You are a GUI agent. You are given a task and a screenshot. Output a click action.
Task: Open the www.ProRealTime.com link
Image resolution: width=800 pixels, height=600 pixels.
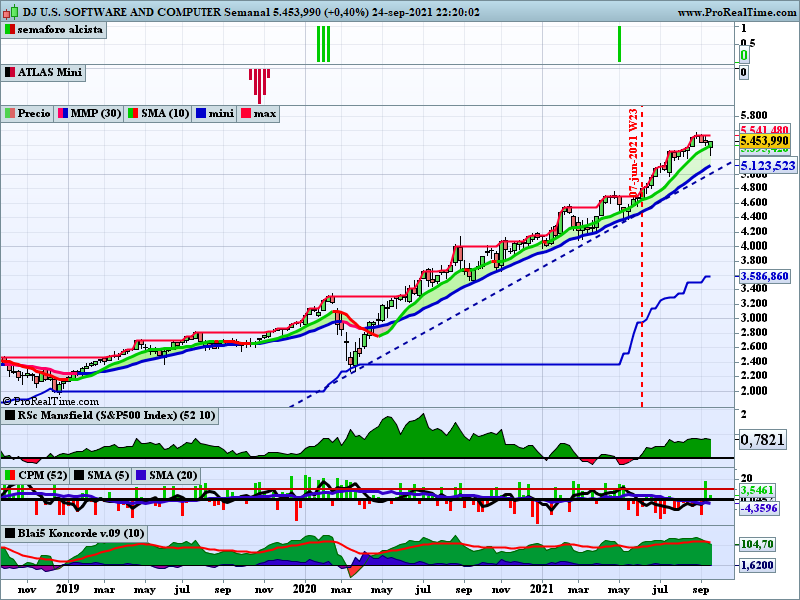click(x=738, y=12)
